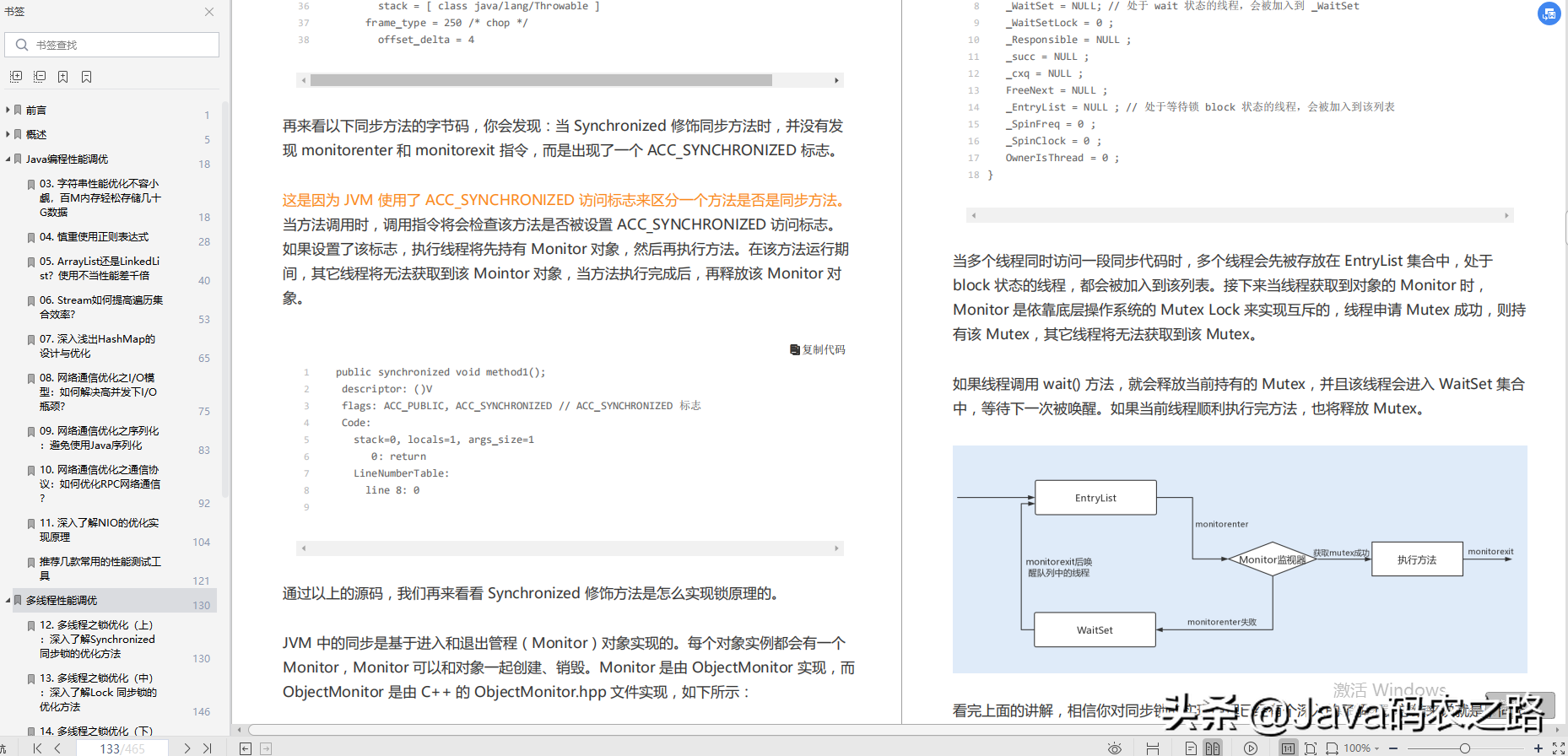The image size is (1568, 756).
Task: Collapse the 多线程性能调优 bookmark node
Action: tap(8, 600)
